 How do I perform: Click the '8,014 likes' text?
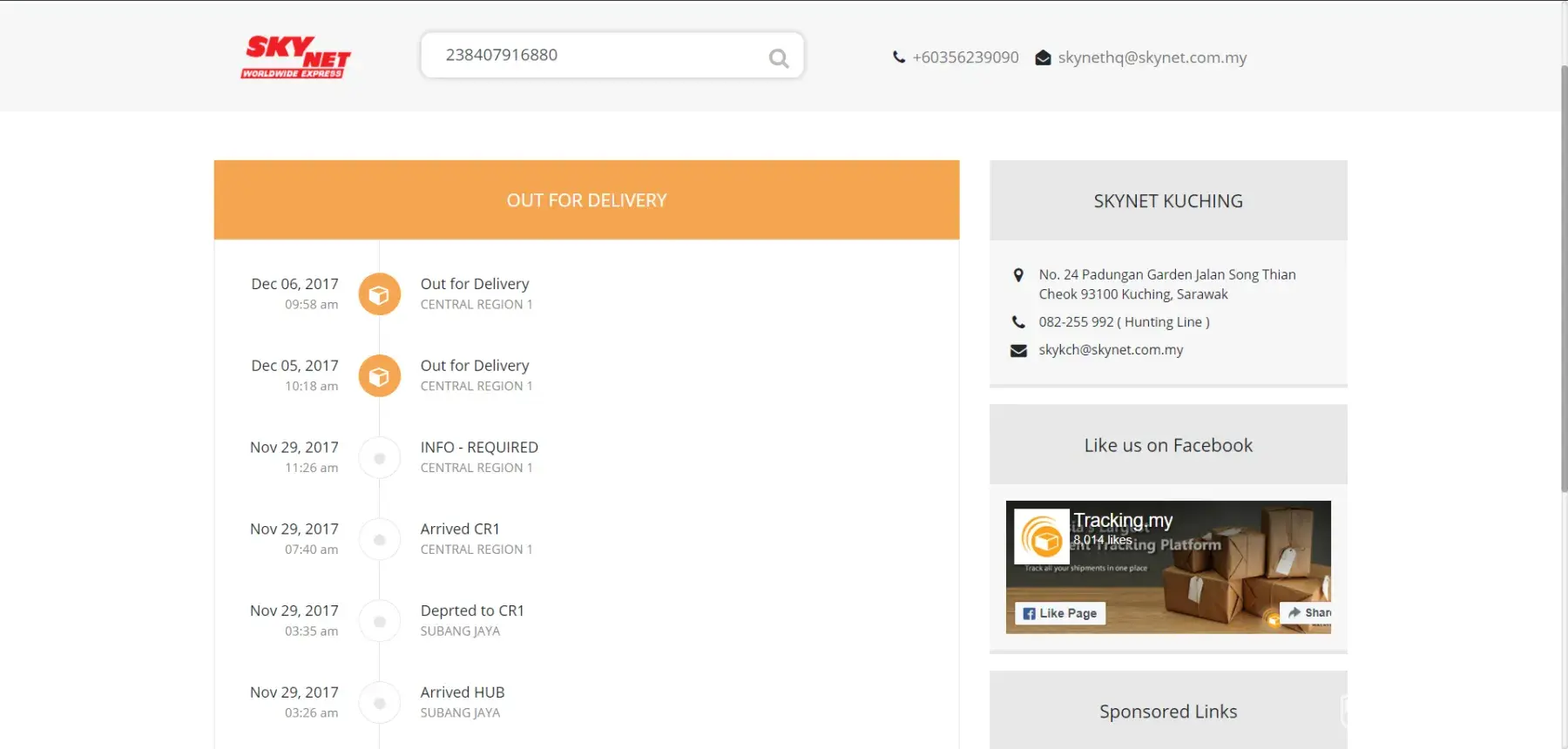(1103, 540)
